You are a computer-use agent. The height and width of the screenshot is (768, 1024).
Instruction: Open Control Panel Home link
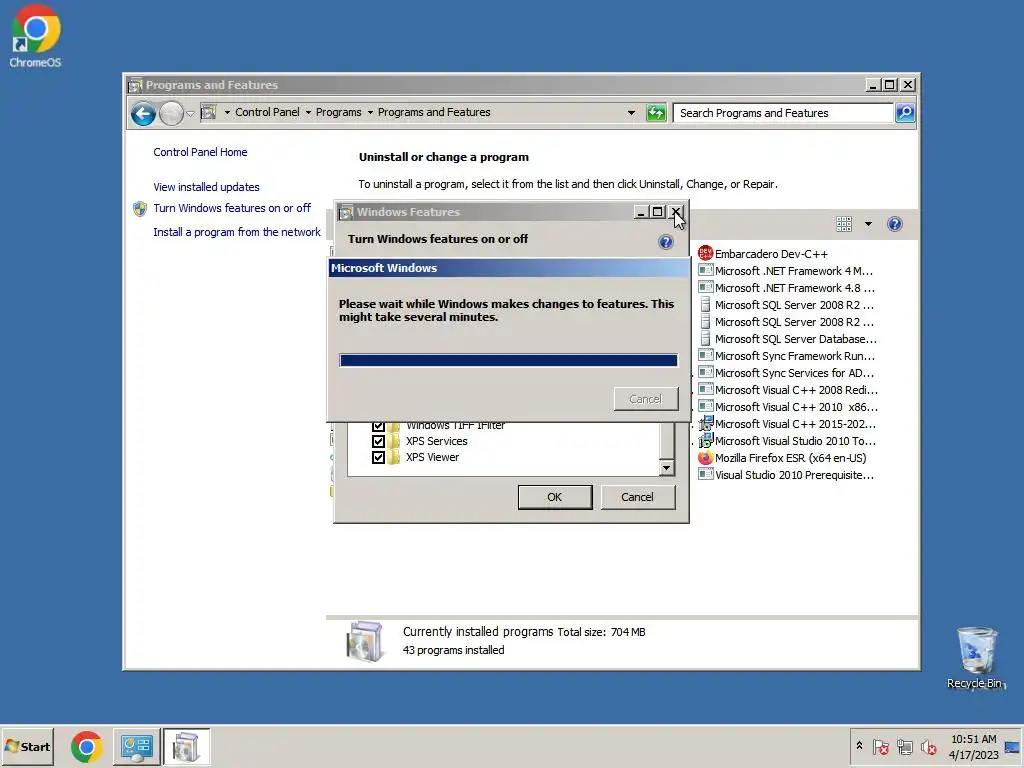(200, 152)
